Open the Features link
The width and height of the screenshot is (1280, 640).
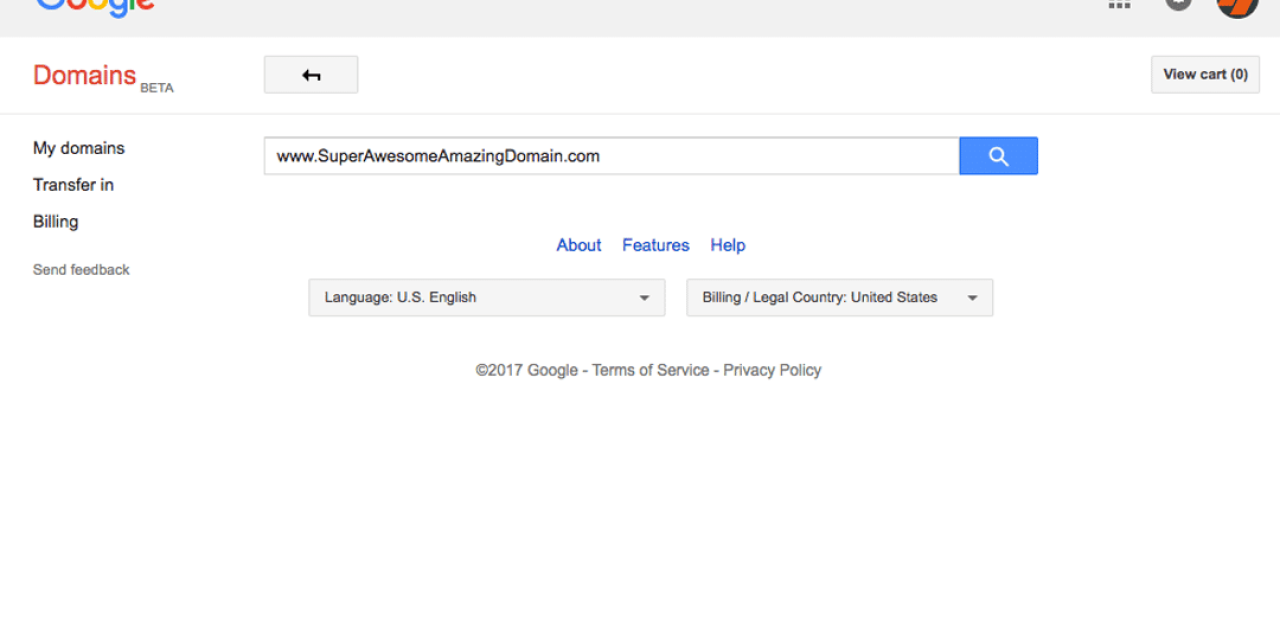[656, 245]
